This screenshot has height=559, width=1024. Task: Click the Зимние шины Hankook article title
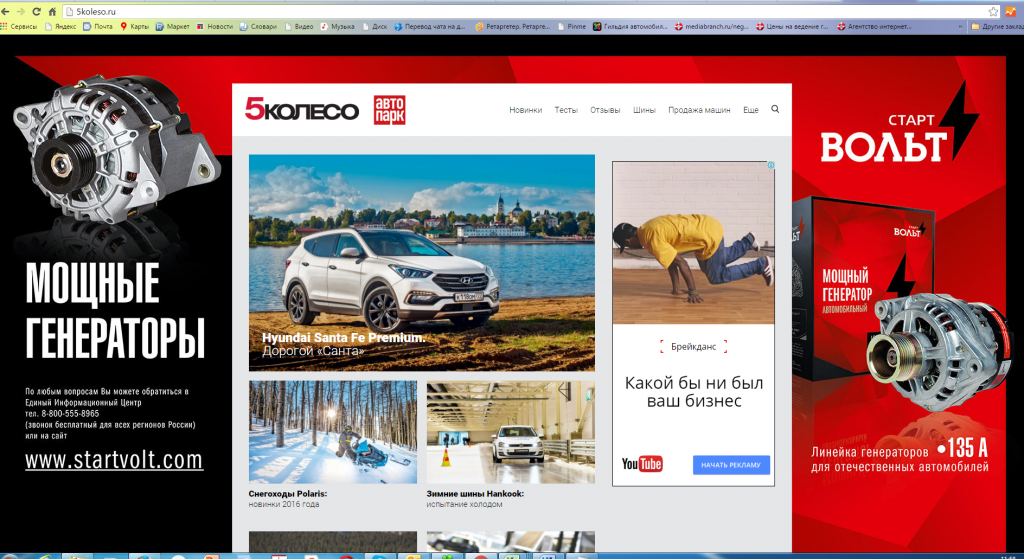tap(475, 494)
